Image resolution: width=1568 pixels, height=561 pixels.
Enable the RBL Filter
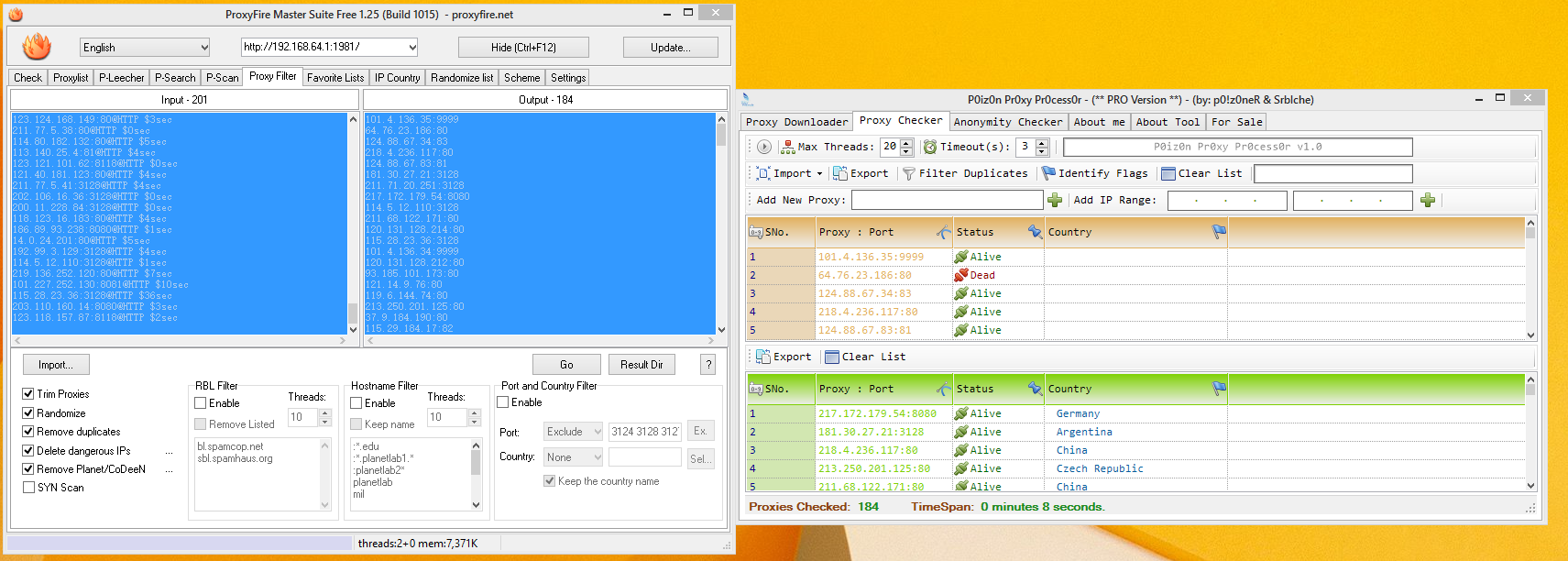tap(201, 403)
